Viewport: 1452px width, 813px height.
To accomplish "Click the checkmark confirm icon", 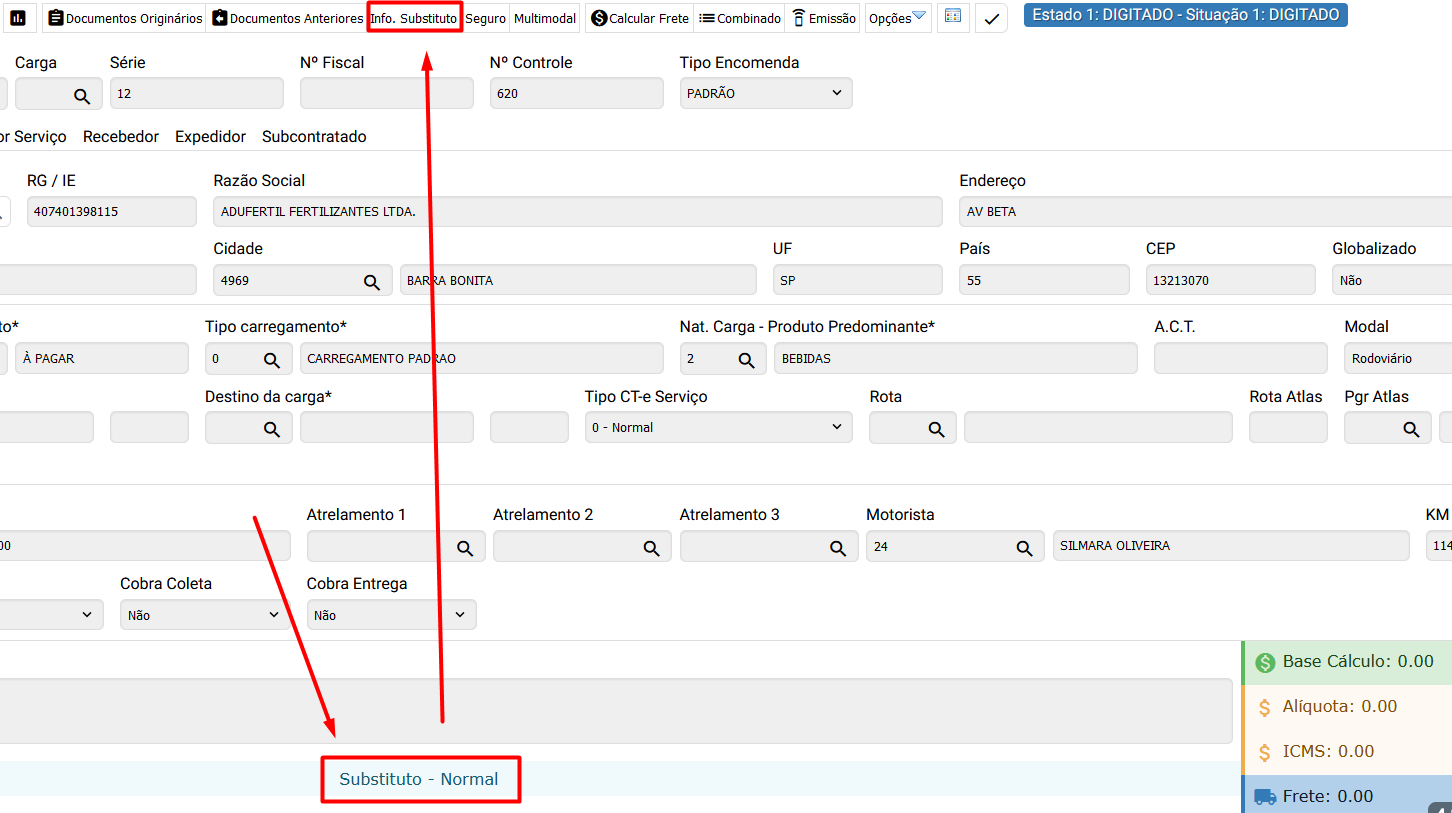I will [x=991, y=19].
